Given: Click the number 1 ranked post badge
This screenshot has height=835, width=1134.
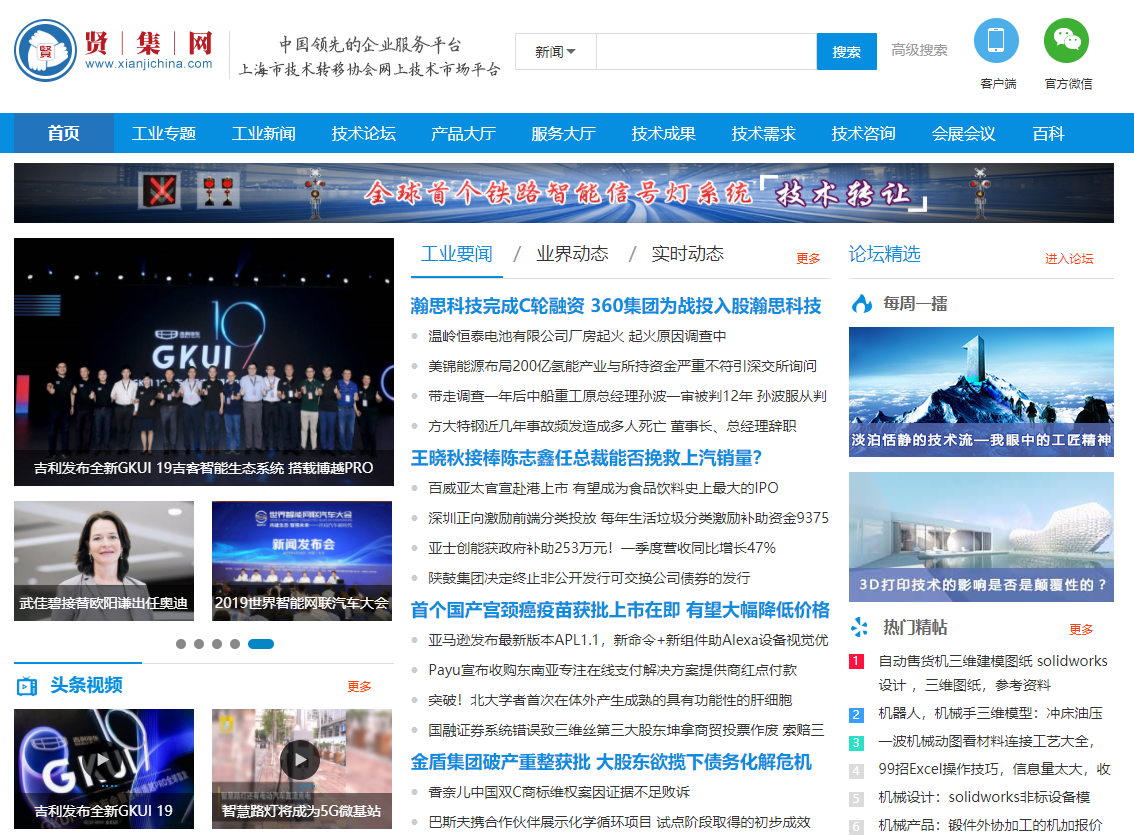Looking at the screenshot, I should [x=856, y=661].
